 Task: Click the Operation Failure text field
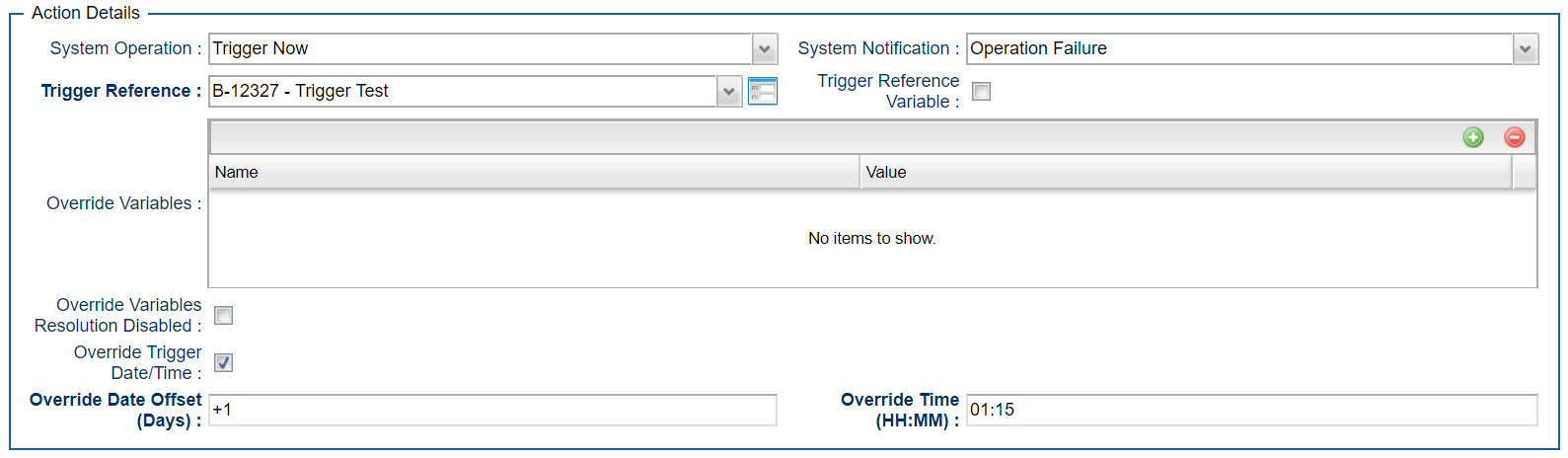(1238, 48)
